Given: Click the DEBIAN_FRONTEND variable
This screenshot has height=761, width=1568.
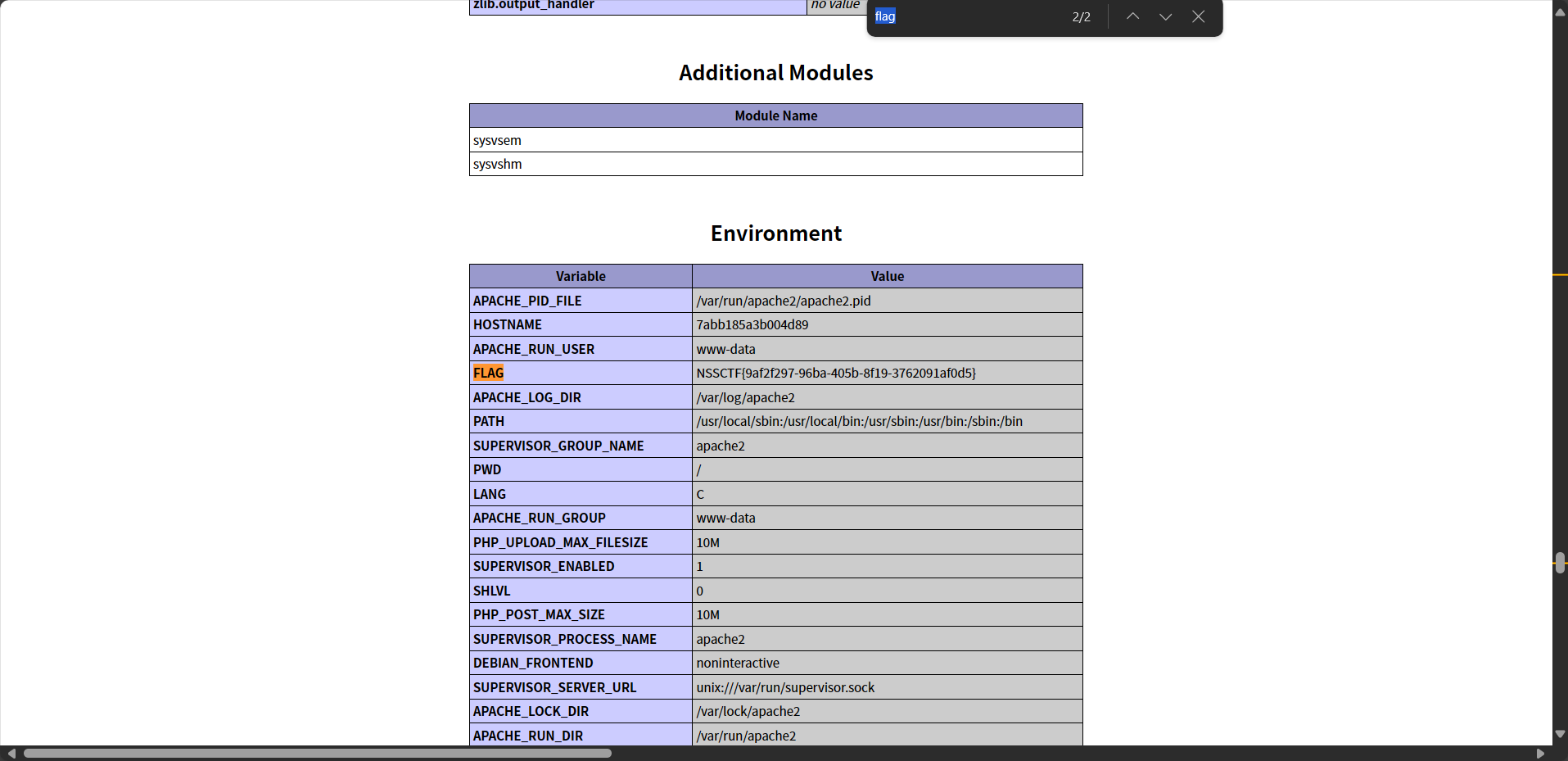Looking at the screenshot, I should [x=533, y=663].
